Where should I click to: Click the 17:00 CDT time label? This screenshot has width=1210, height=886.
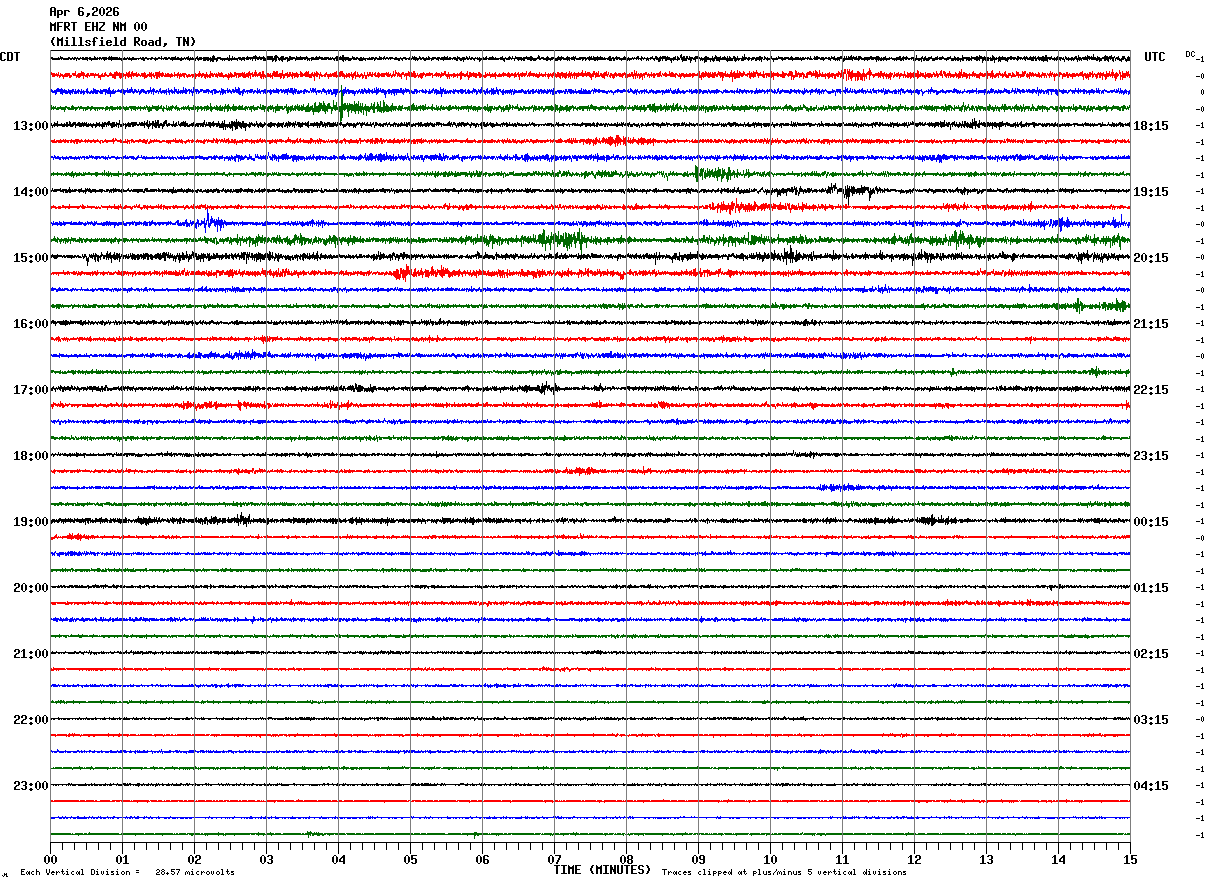point(31,389)
